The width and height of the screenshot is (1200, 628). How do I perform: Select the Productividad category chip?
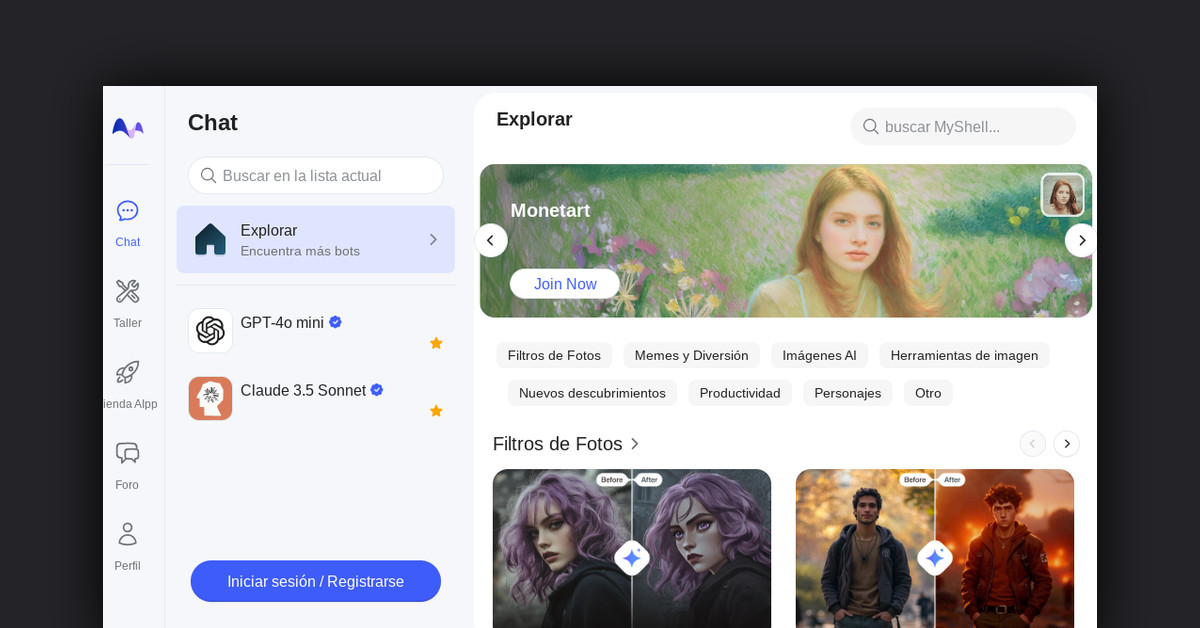(740, 393)
